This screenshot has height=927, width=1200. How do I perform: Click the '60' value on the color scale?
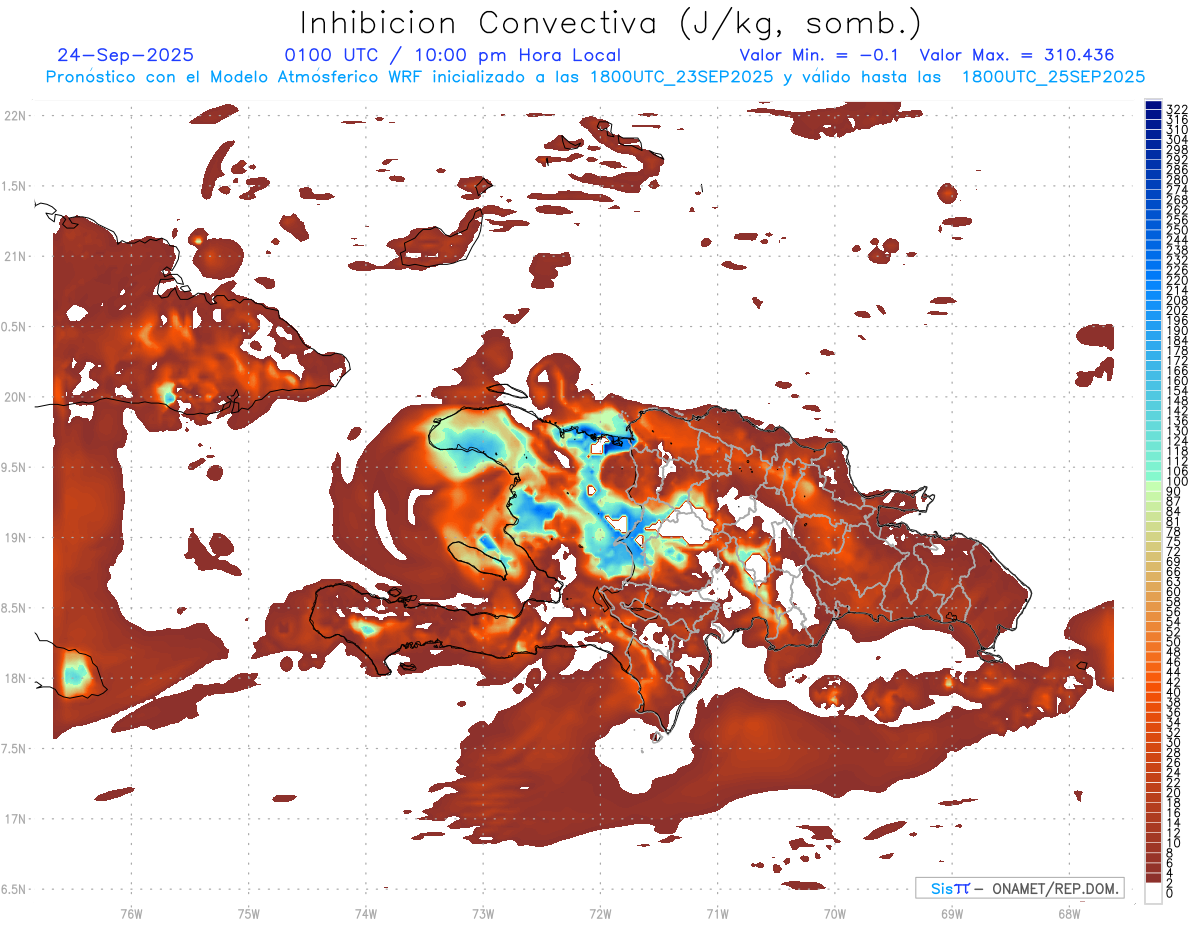[1173, 591]
